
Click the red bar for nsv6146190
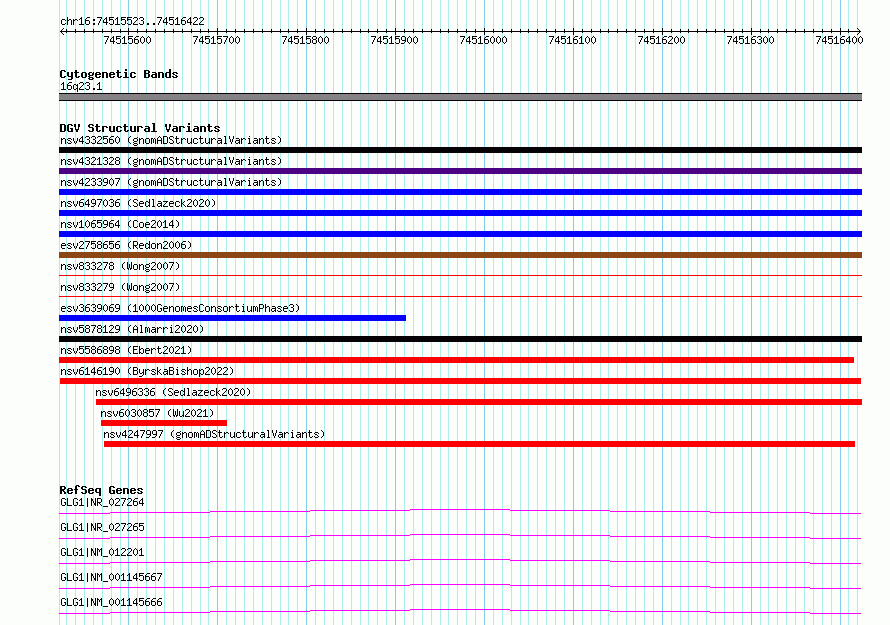460,381
